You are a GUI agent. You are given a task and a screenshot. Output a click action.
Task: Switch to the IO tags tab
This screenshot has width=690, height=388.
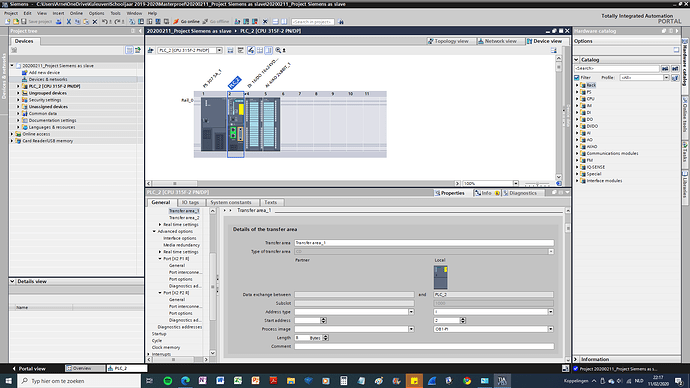(190, 202)
